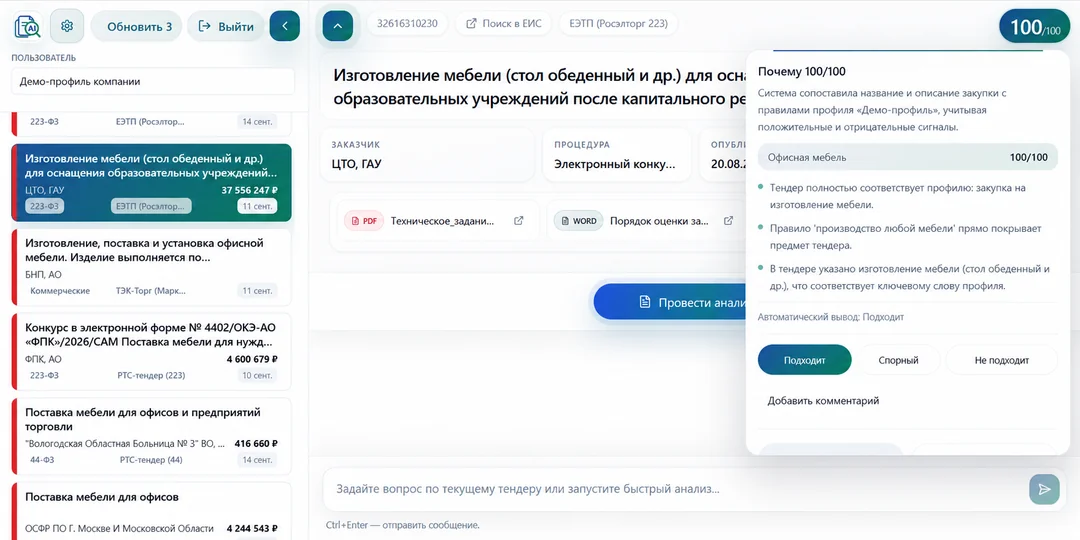1080x540 pixels.
Task: Open Порядок оценки file external-link icon
Action: point(728,221)
